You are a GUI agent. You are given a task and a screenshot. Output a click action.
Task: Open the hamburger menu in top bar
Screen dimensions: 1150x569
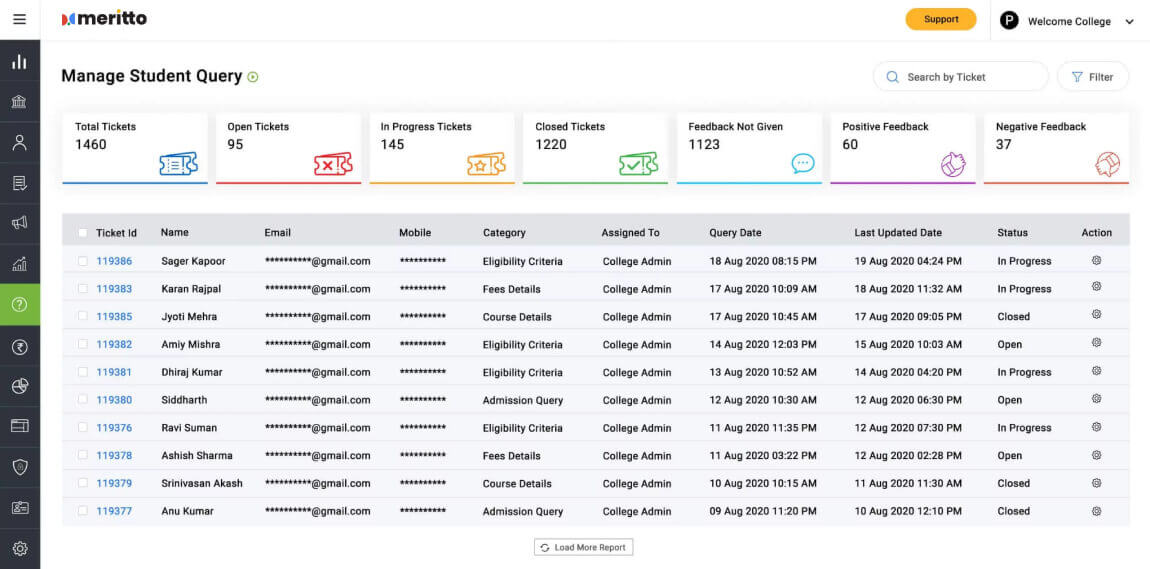point(19,19)
